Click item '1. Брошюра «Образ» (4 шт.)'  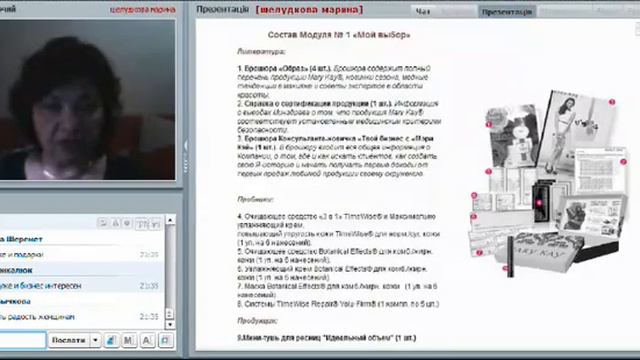click(284, 69)
